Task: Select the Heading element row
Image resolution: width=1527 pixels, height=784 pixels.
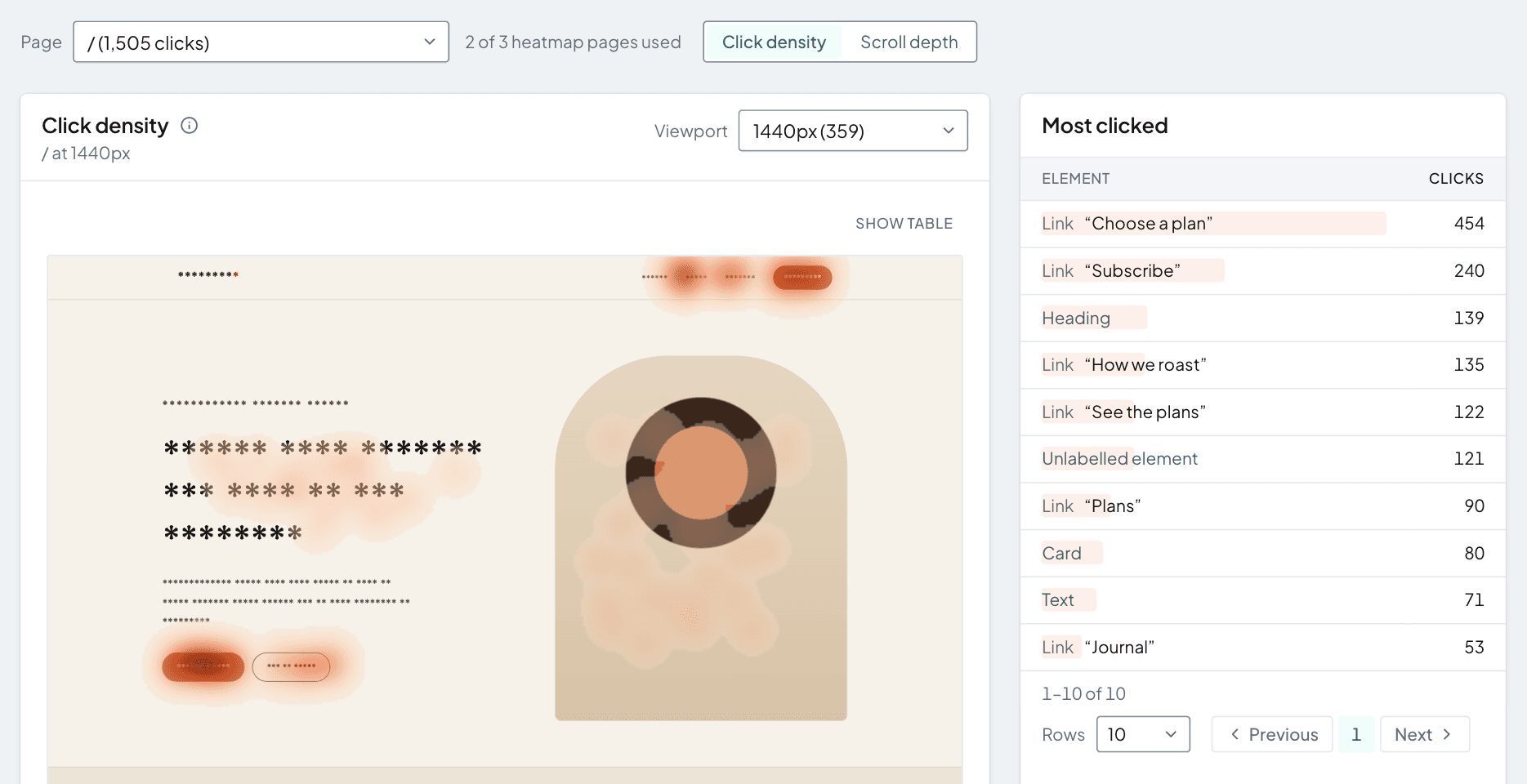Action: pos(1262,318)
